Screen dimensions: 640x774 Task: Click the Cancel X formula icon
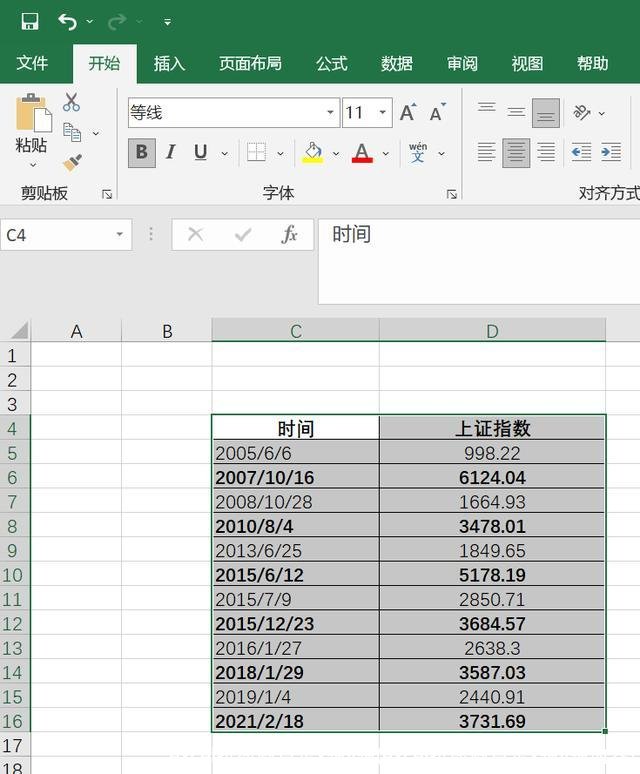(x=195, y=234)
